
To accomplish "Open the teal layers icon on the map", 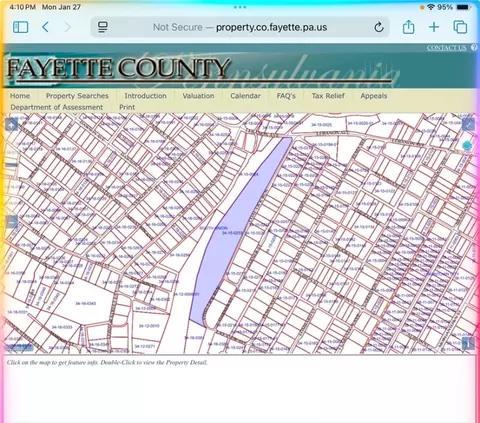I will click(x=467, y=146).
